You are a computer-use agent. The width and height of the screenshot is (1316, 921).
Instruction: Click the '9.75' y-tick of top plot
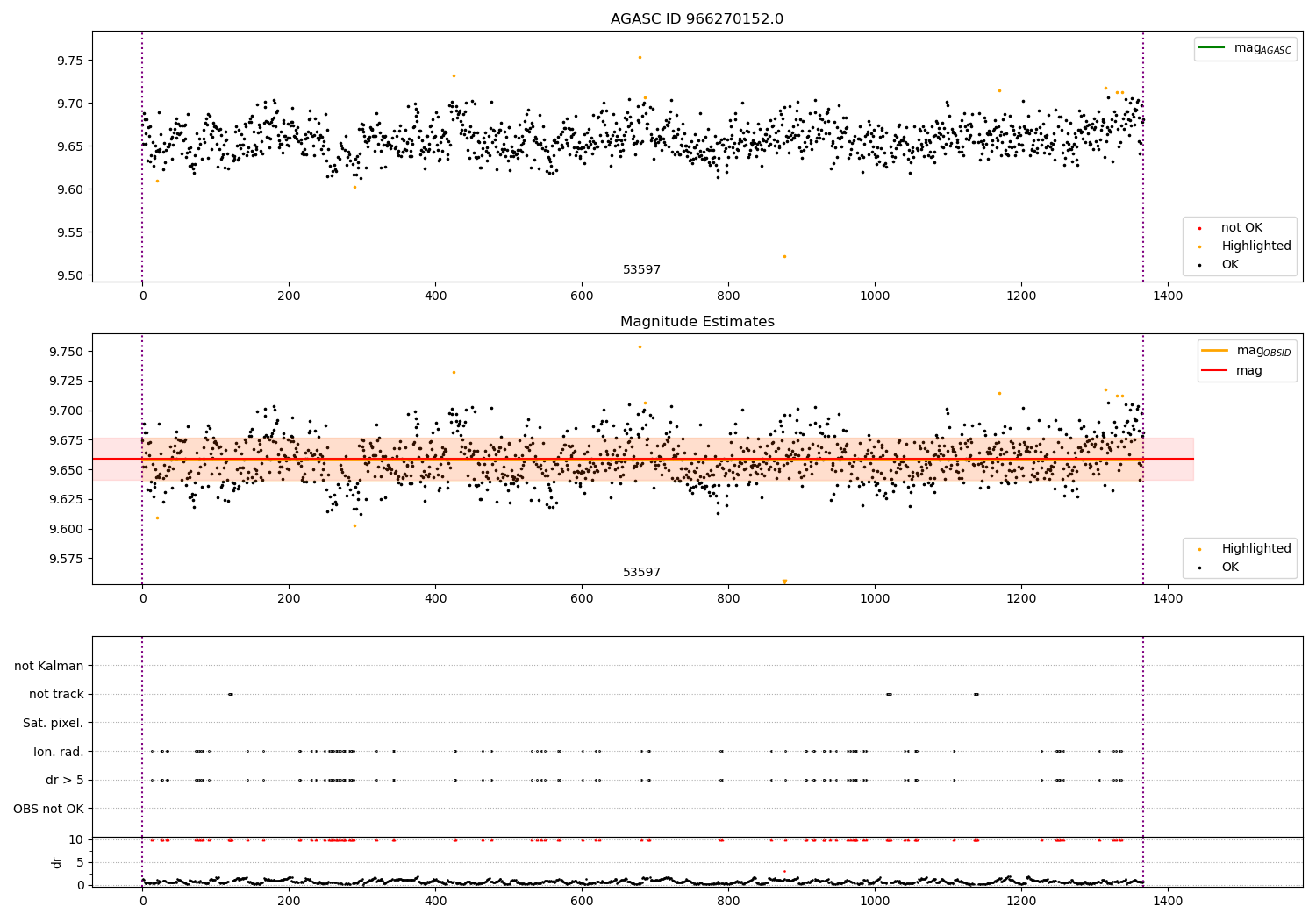coord(70,61)
